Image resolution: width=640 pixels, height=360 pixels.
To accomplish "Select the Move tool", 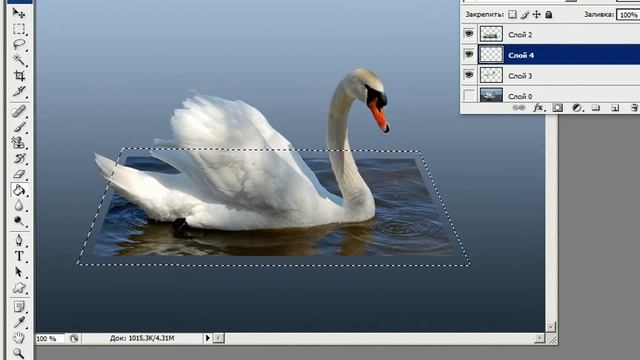I will (19, 13).
